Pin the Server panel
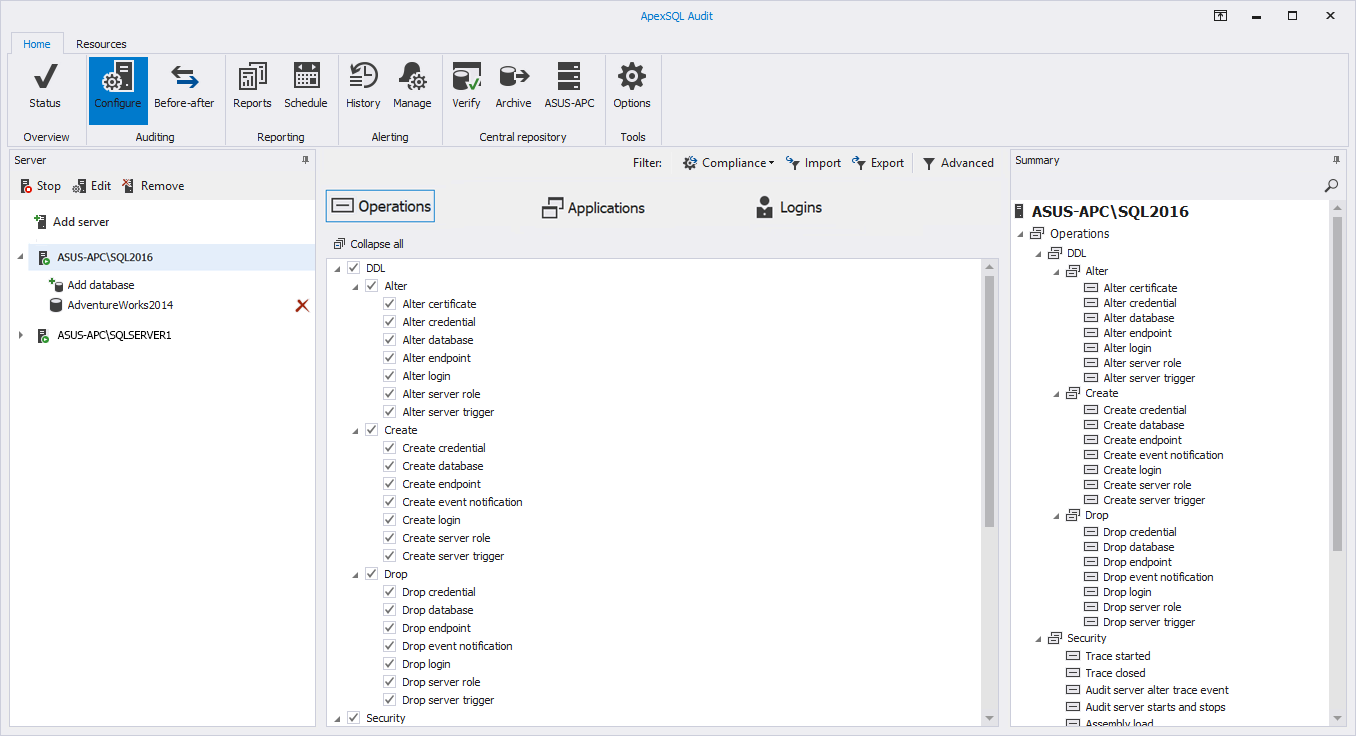The width and height of the screenshot is (1358, 736). (x=305, y=160)
